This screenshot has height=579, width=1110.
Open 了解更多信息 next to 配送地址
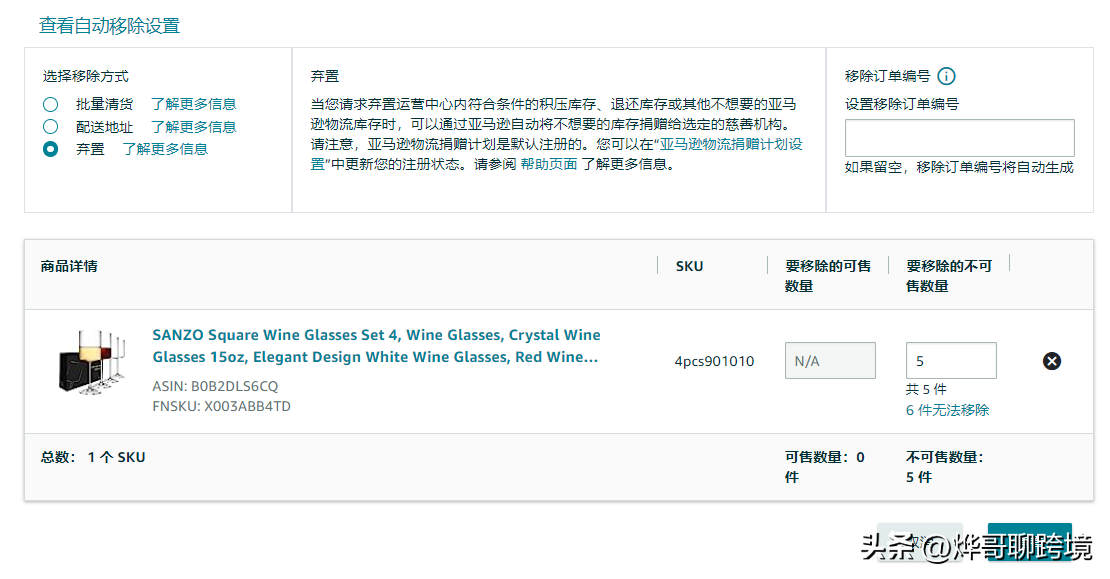[x=193, y=127]
